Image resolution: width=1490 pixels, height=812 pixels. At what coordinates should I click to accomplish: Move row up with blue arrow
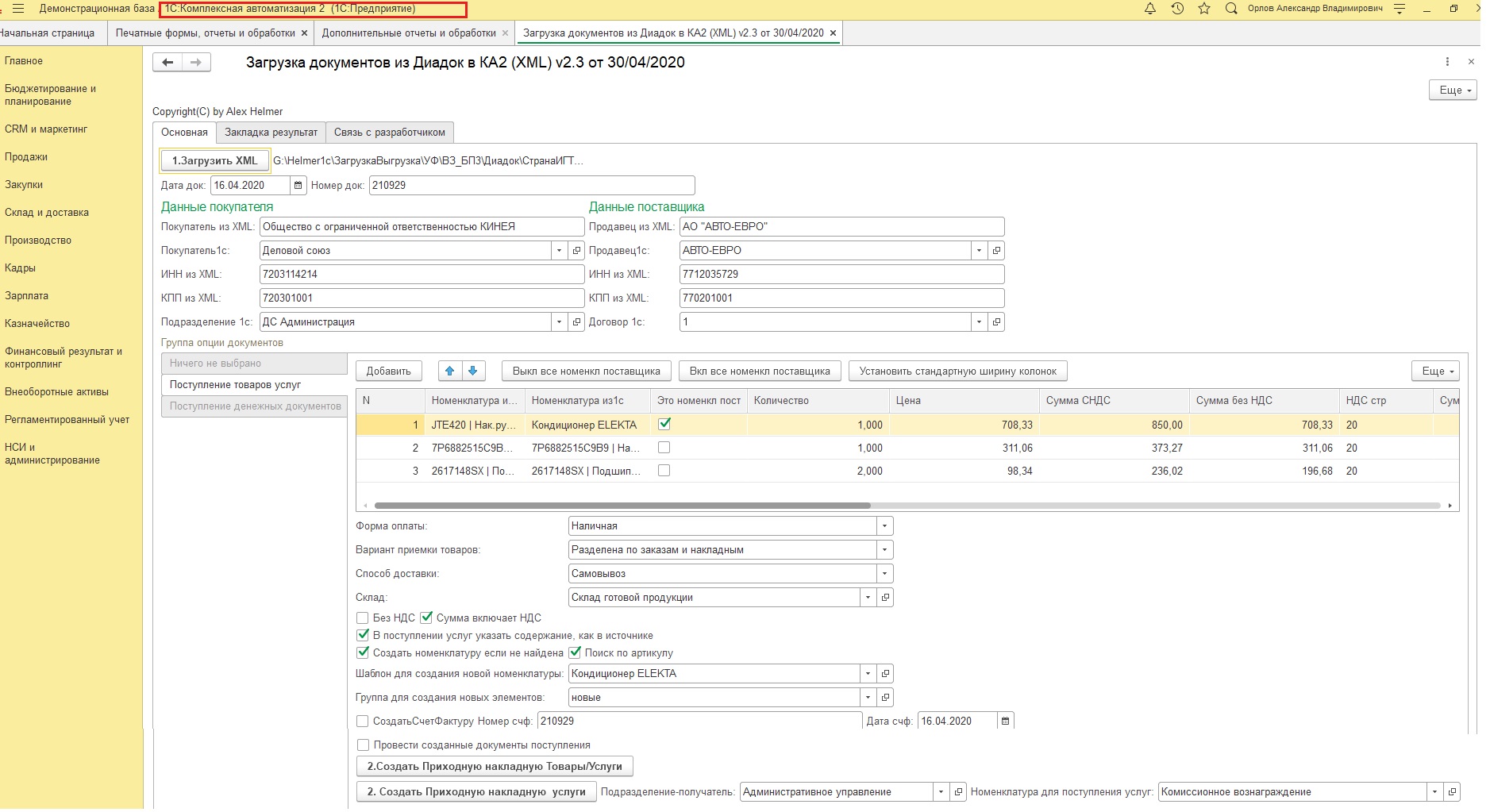[450, 371]
